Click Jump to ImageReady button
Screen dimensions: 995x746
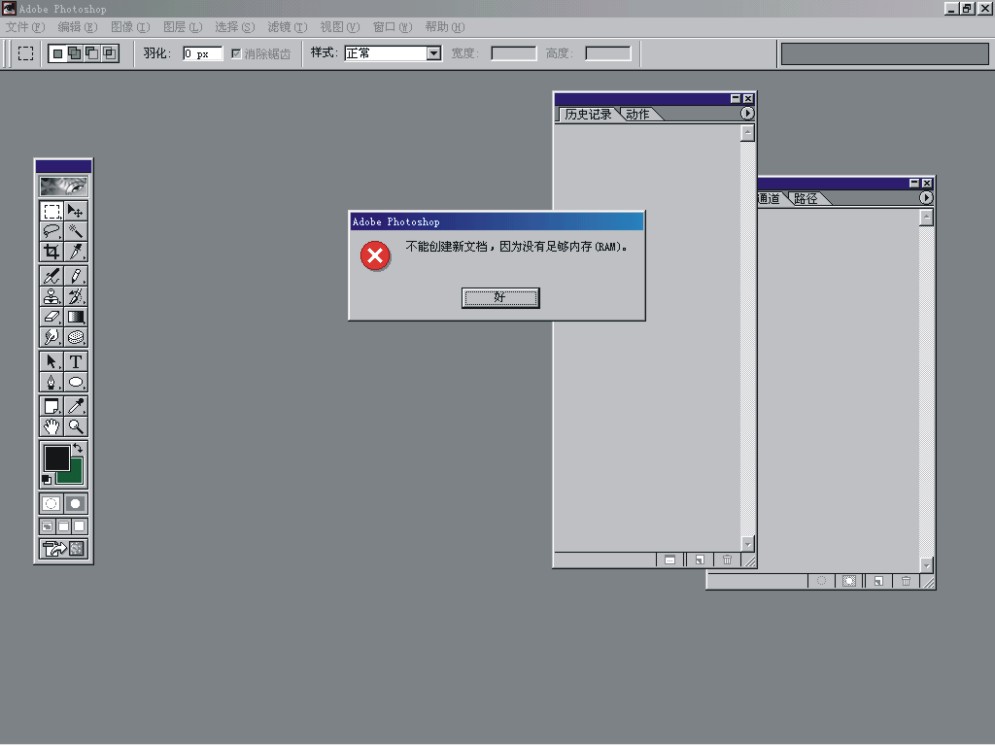click(63, 549)
